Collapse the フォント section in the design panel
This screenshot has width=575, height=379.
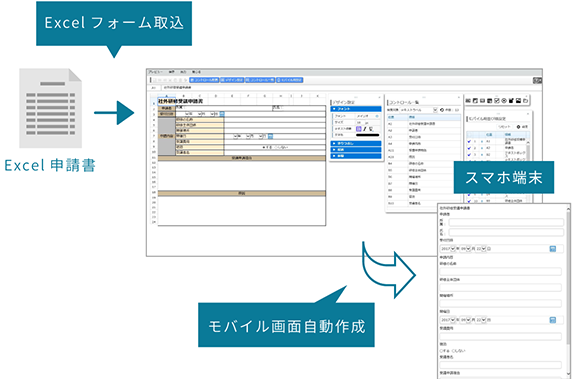[356, 109]
